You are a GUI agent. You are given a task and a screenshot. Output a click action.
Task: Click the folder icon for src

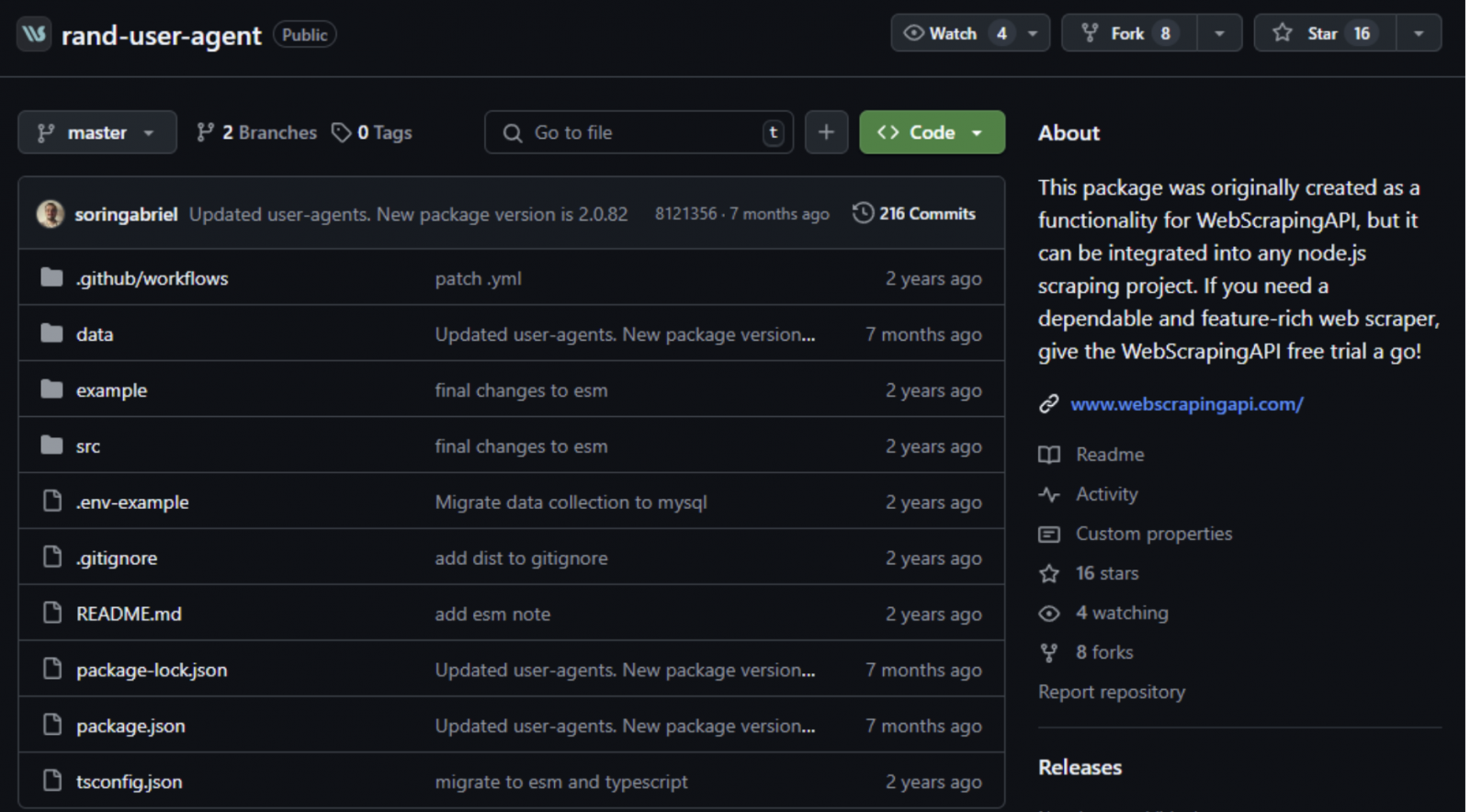[52, 445]
